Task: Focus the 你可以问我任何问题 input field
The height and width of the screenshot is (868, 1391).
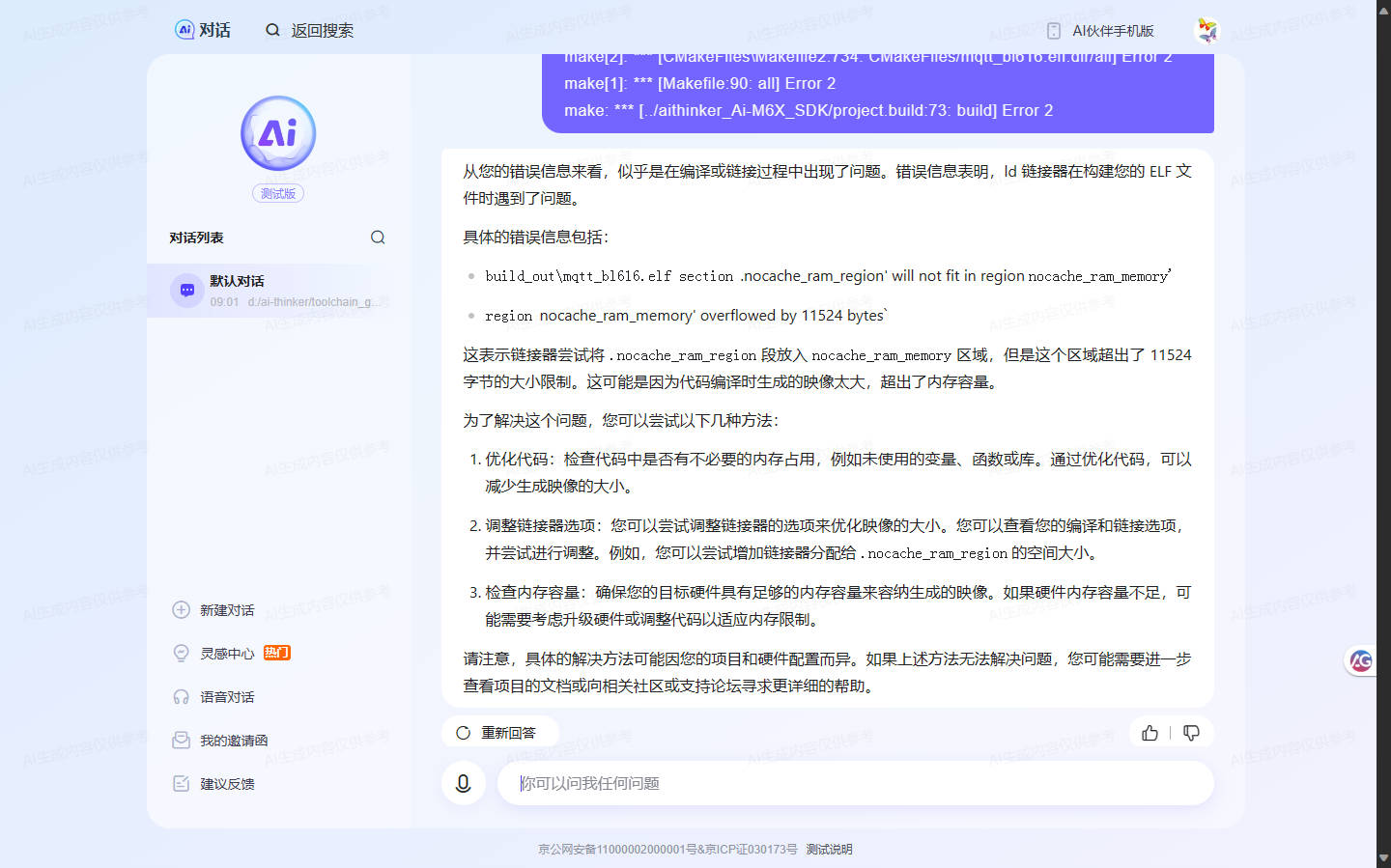Action: 856,783
